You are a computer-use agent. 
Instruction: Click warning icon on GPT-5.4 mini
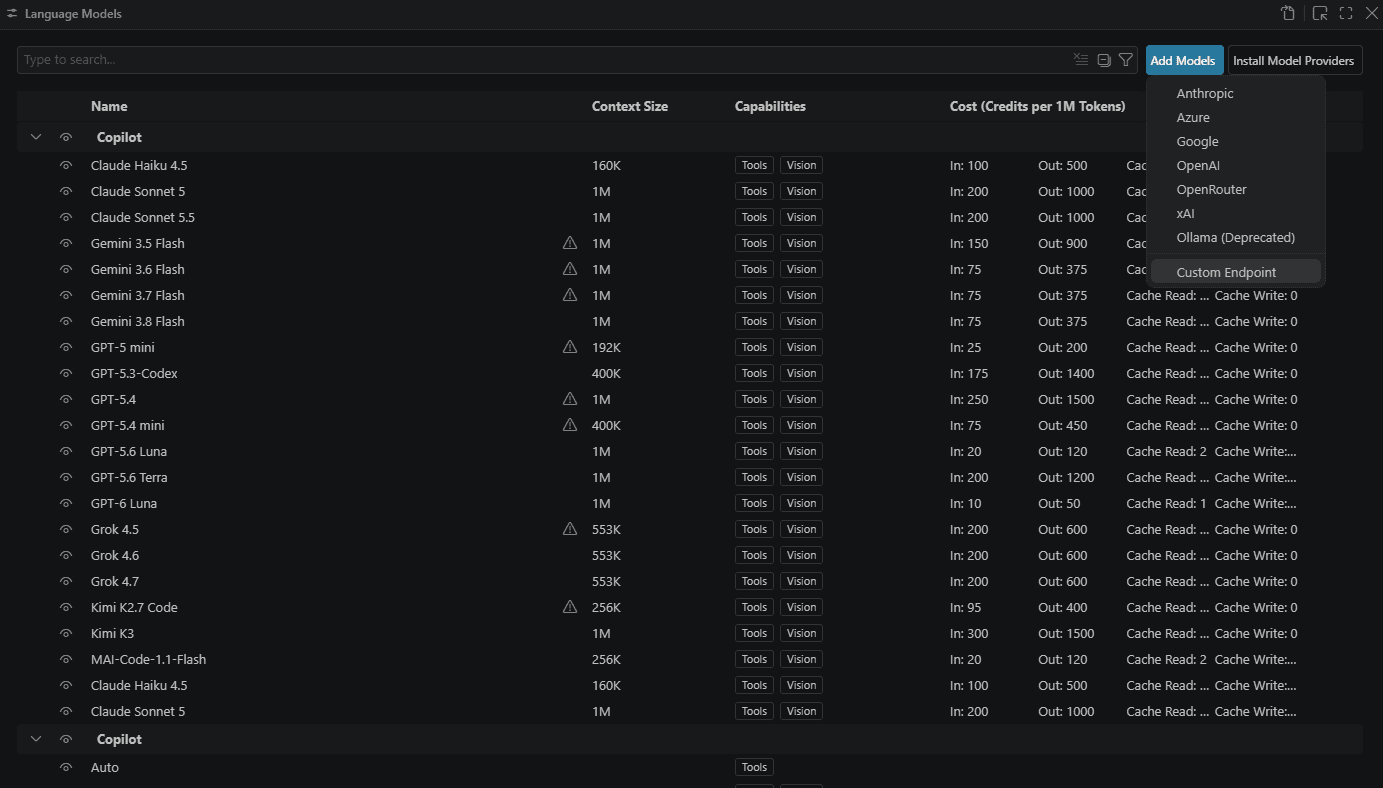(x=570, y=425)
